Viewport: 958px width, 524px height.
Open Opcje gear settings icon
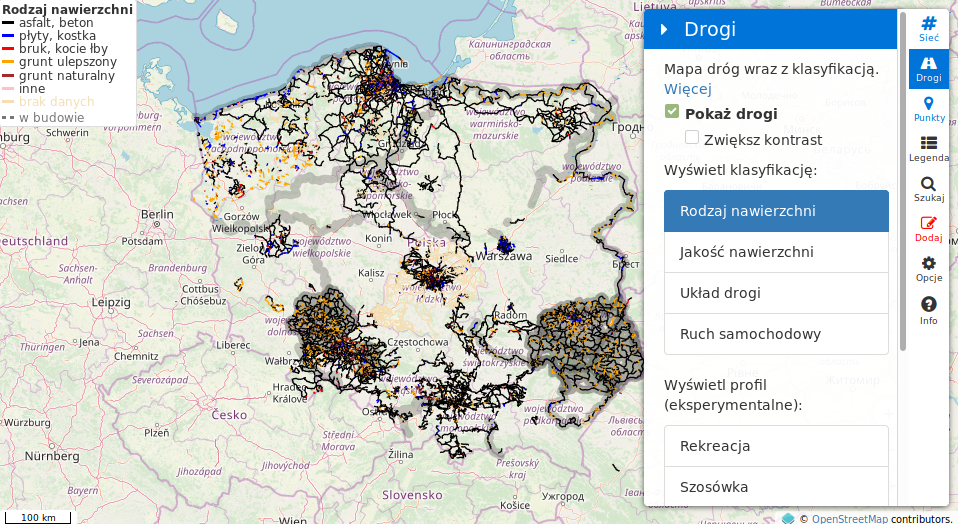tap(929, 269)
